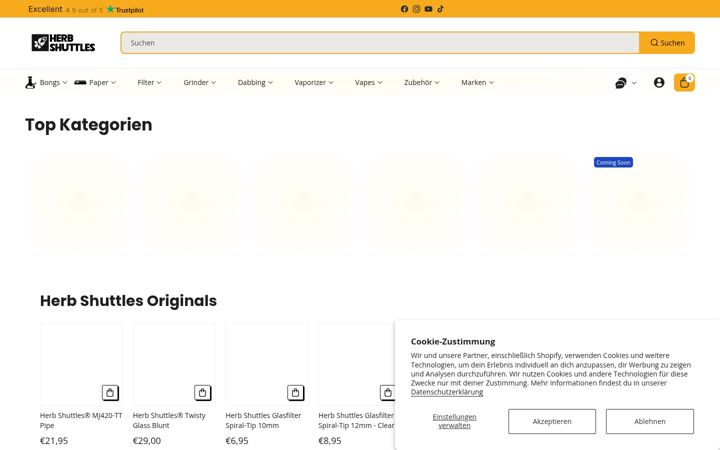
Task: Expand the Vapes menu
Action: (x=368, y=82)
